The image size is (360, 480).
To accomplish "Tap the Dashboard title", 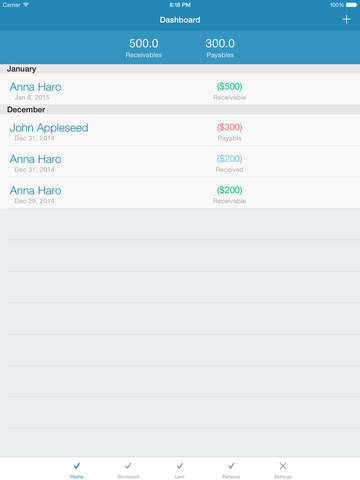I will coord(180,20).
